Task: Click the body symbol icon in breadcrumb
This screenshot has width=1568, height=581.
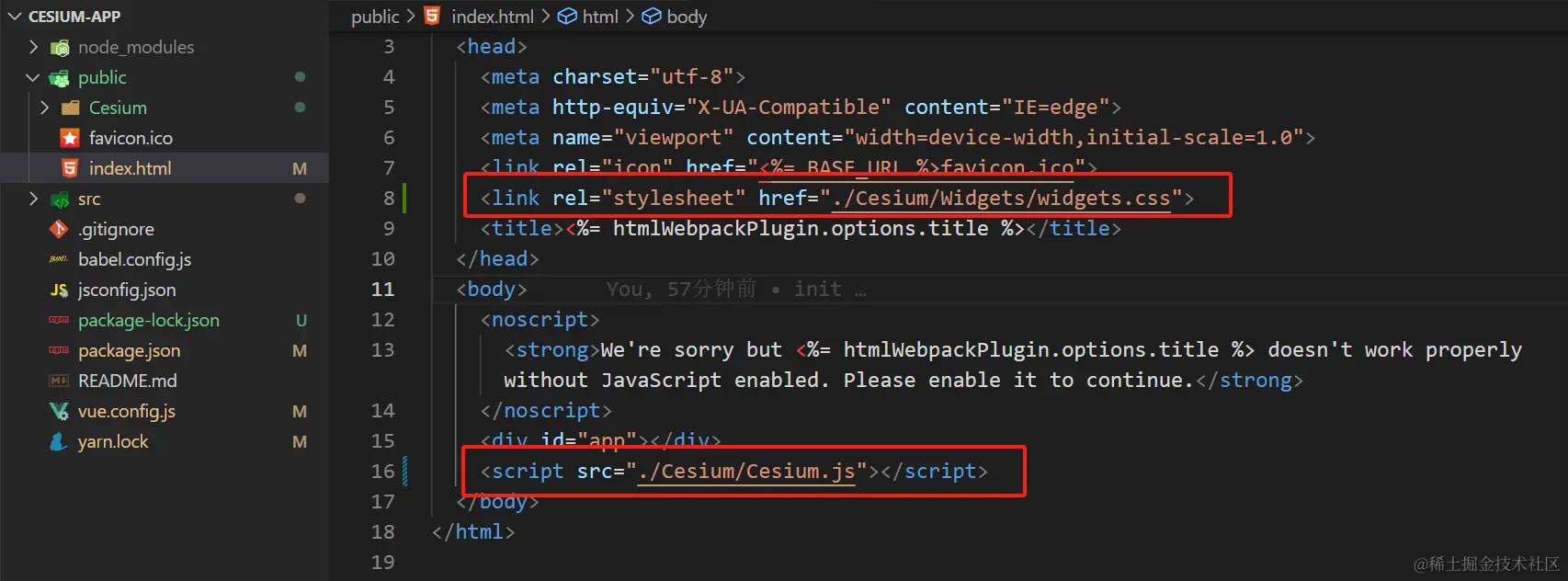Action: (652, 17)
